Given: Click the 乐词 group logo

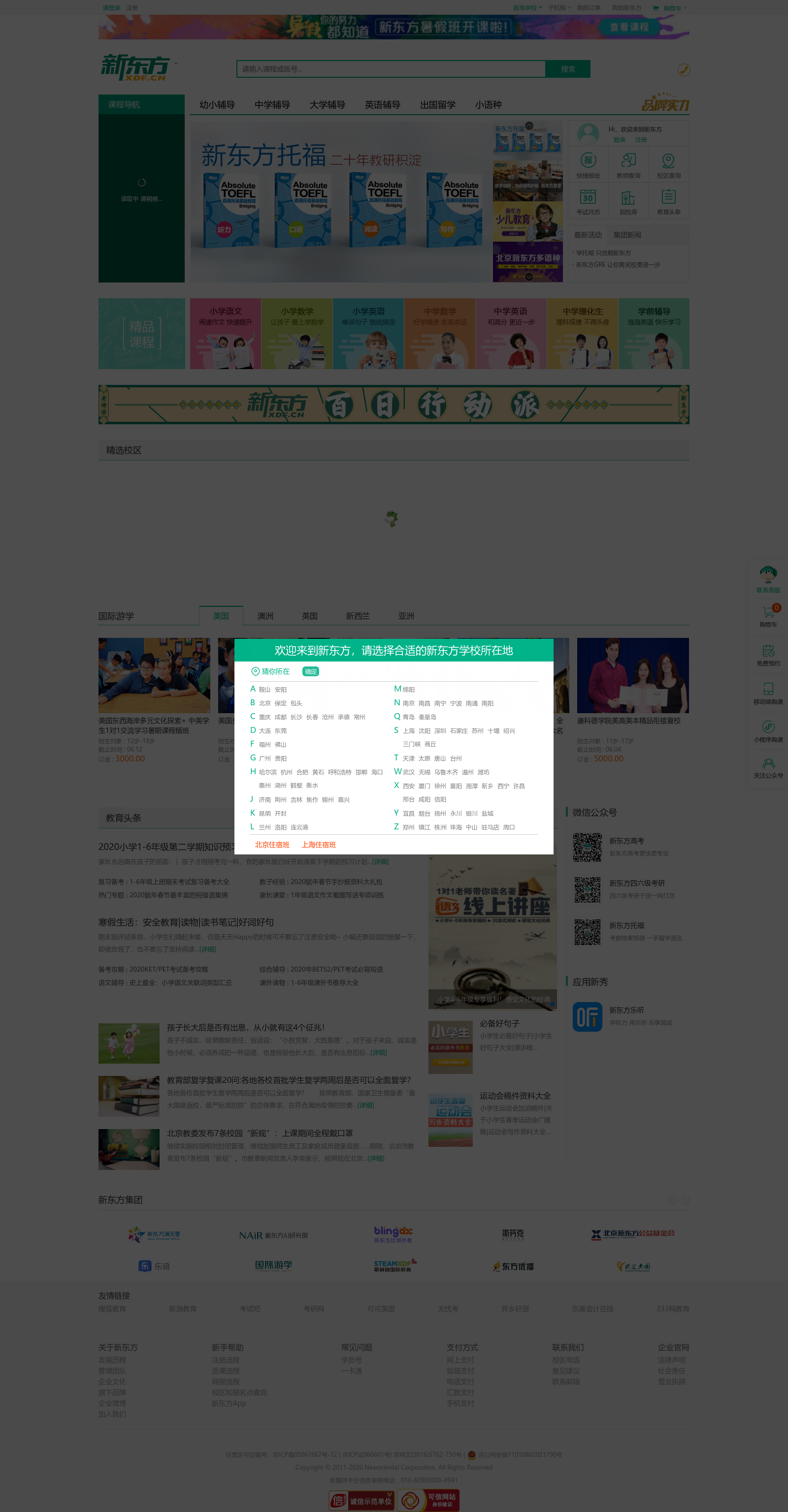Looking at the screenshot, I should click(154, 1266).
